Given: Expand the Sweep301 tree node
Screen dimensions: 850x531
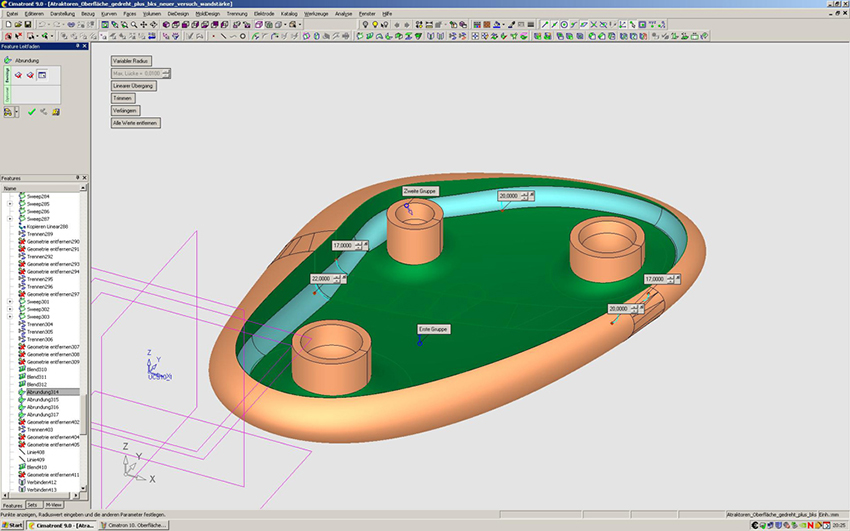Looking at the screenshot, I should pyautogui.click(x=10, y=301).
